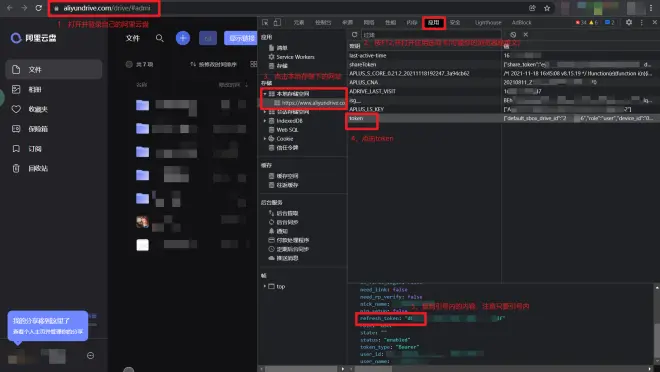
Task: Open DevTools settings gear
Action: 628,22
